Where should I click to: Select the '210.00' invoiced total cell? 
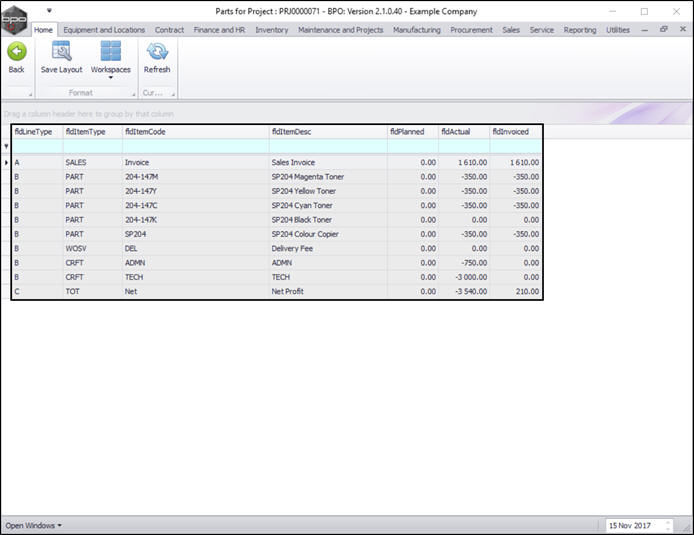(x=516, y=291)
